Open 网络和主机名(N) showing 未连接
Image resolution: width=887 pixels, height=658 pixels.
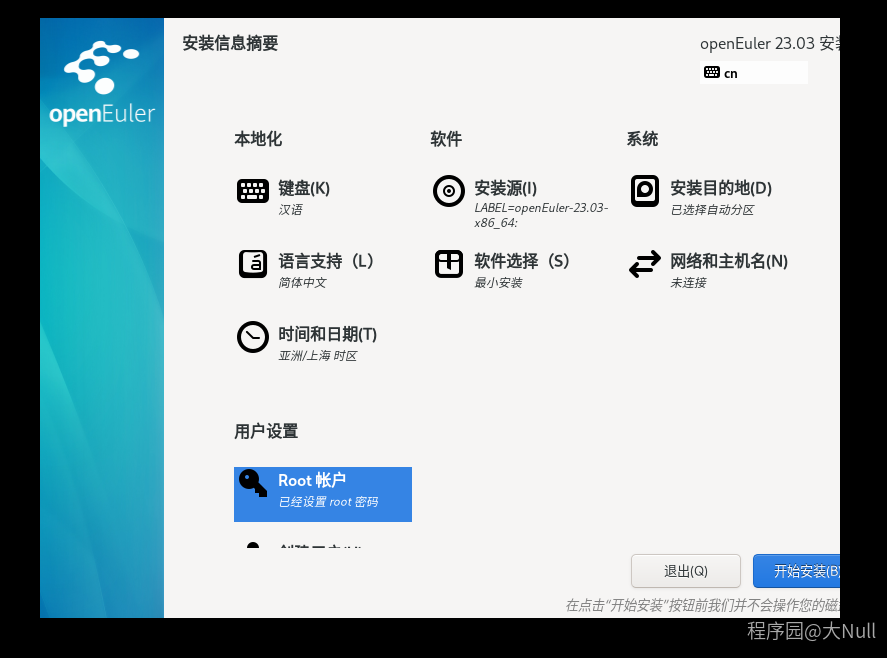pyautogui.click(x=728, y=261)
